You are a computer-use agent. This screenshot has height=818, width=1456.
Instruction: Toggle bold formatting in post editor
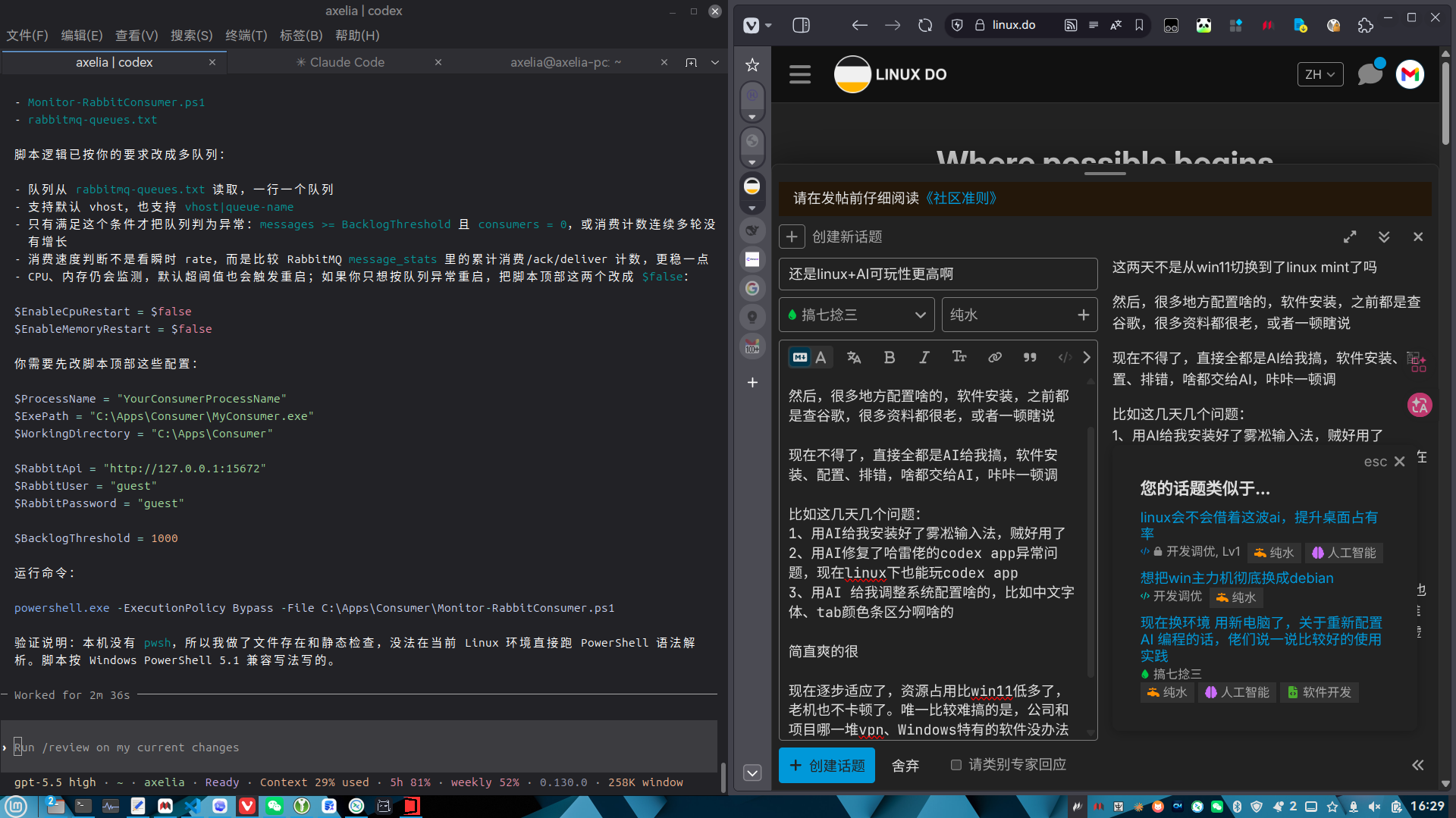(x=890, y=357)
